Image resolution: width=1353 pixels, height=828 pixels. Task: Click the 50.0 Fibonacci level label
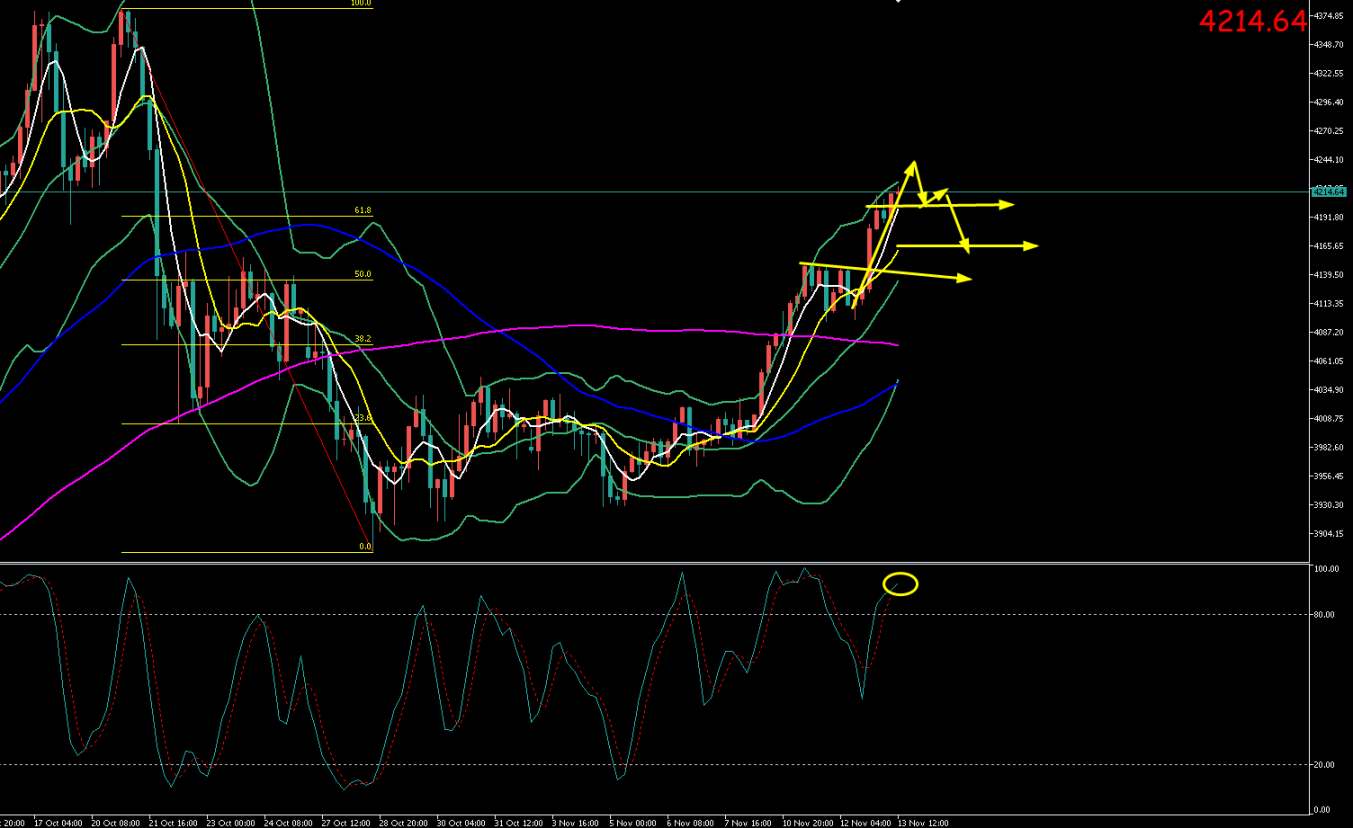pyautogui.click(x=362, y=274)
